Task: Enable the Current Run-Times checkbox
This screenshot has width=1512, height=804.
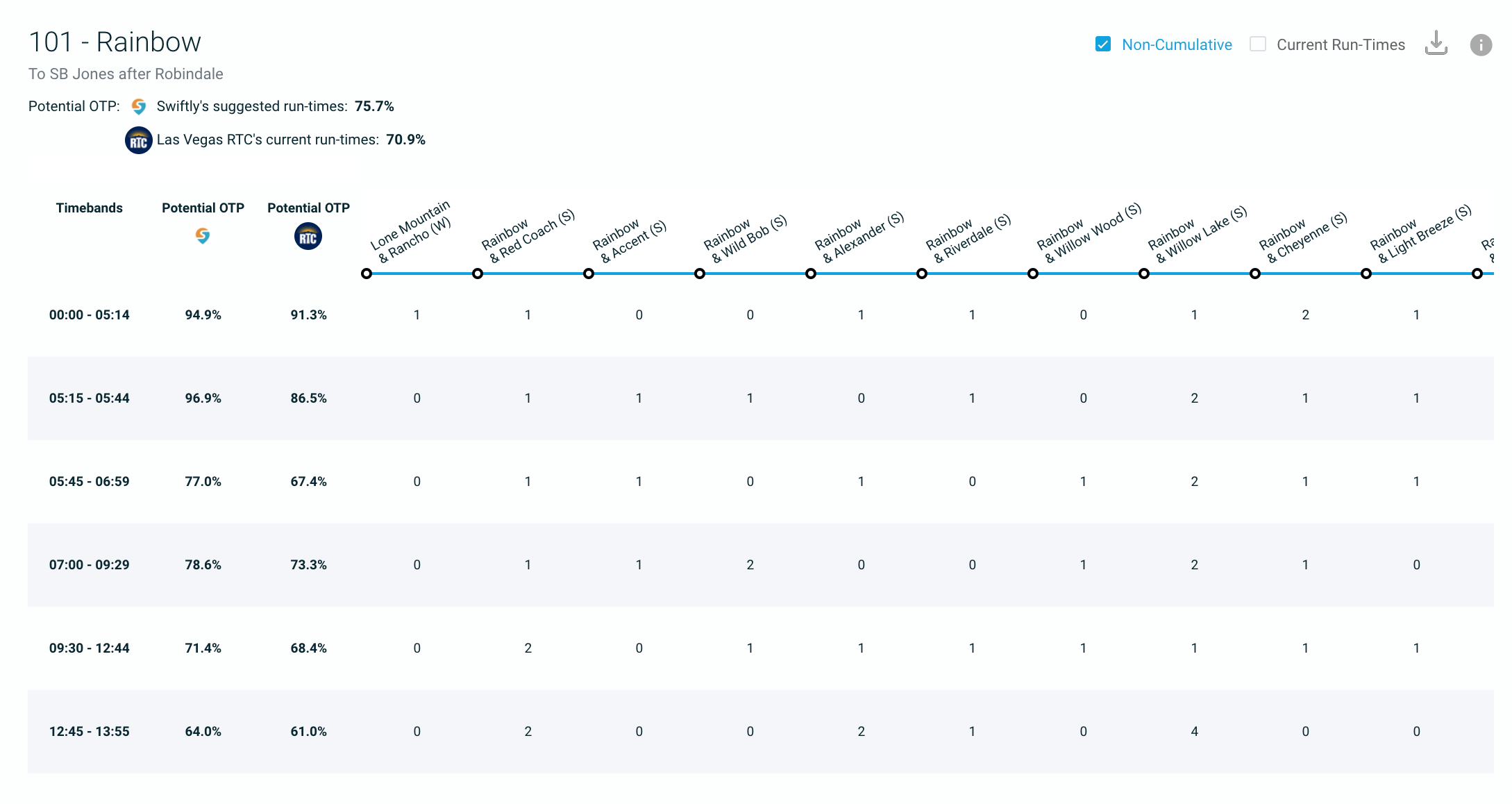Action: point(1258,44)
